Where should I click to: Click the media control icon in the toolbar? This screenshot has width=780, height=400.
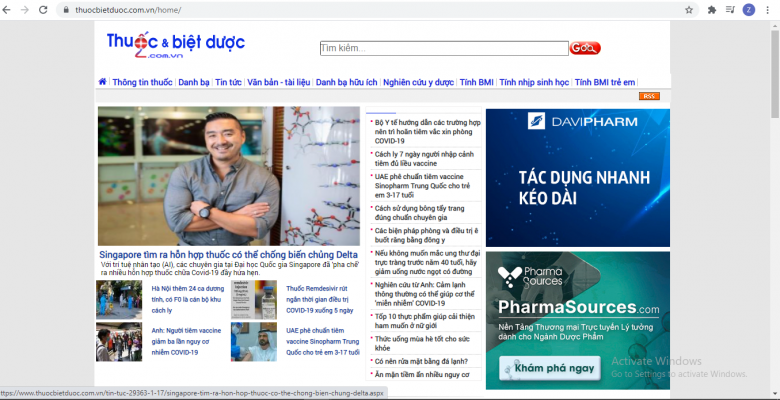[x=729, y=10]
